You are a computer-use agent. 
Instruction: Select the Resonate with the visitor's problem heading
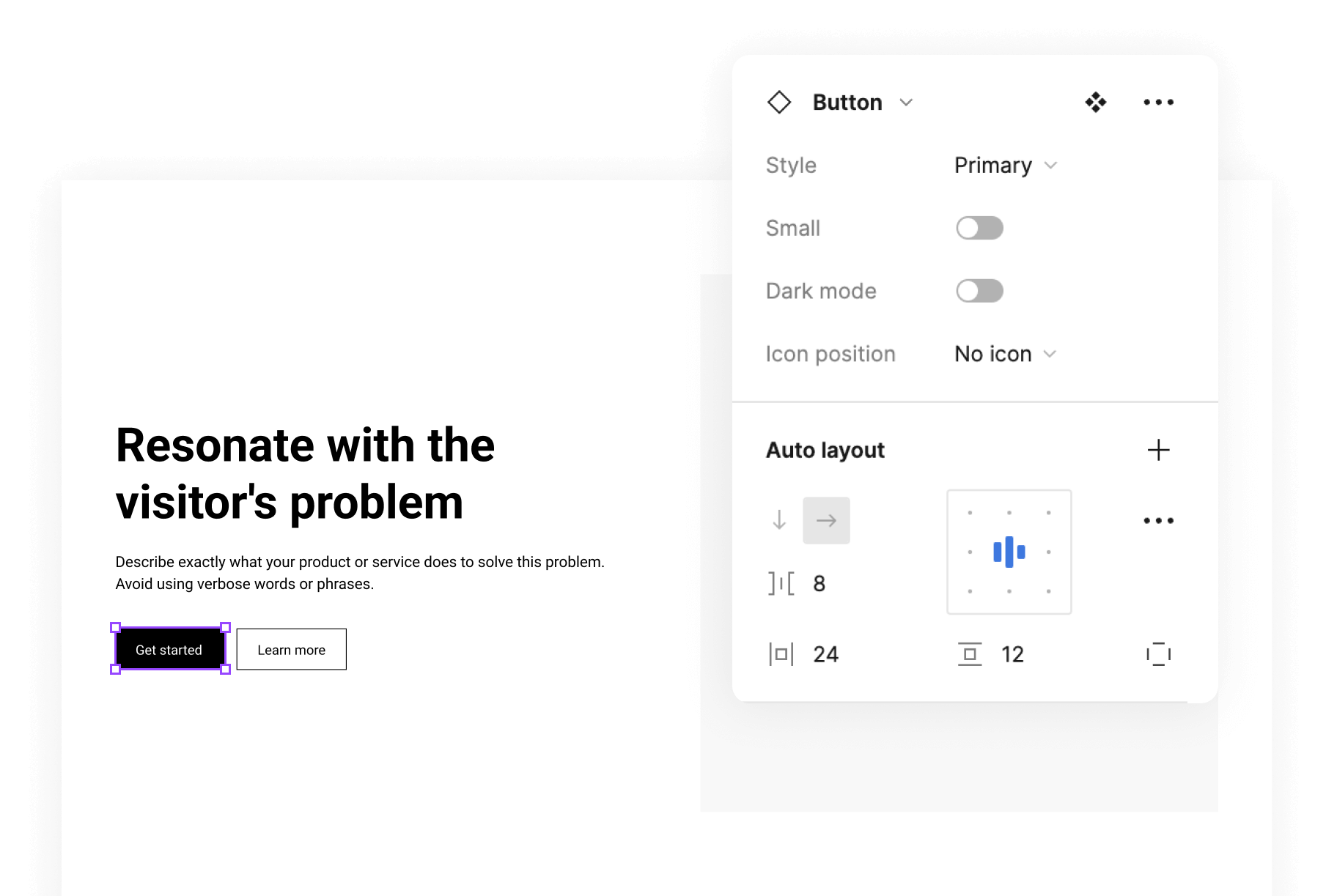click(305, 473)
